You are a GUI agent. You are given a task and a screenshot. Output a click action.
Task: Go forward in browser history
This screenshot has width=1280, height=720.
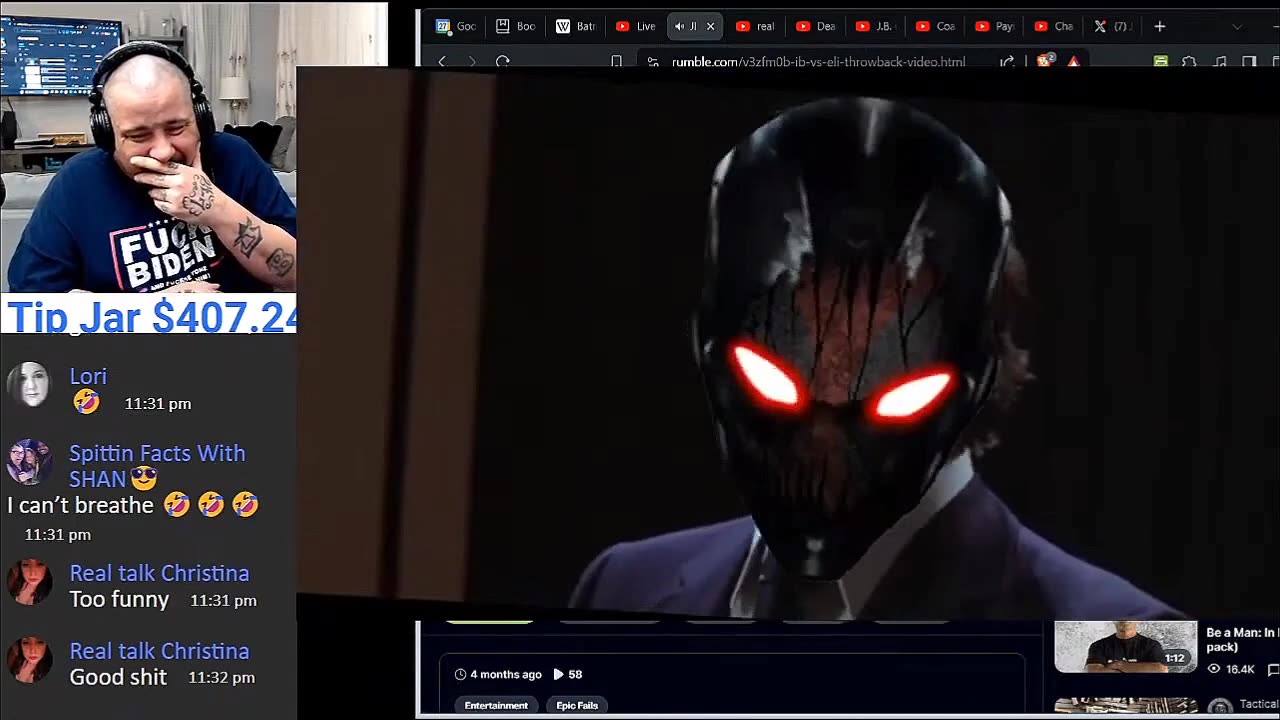472,61
